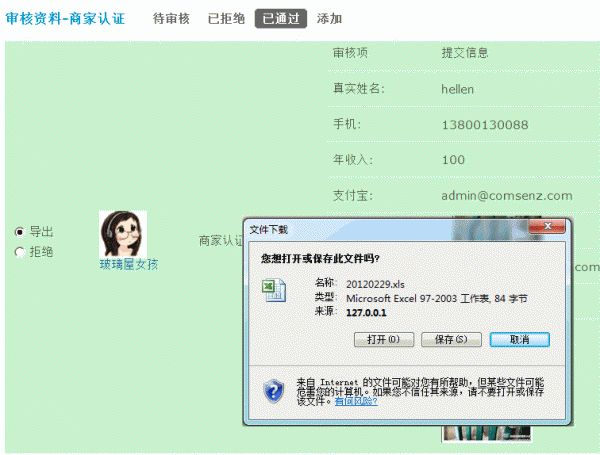Click the 文件下载 dialog title bar
600x455 pixels.
pyautogui.click(x=400, y=228)
